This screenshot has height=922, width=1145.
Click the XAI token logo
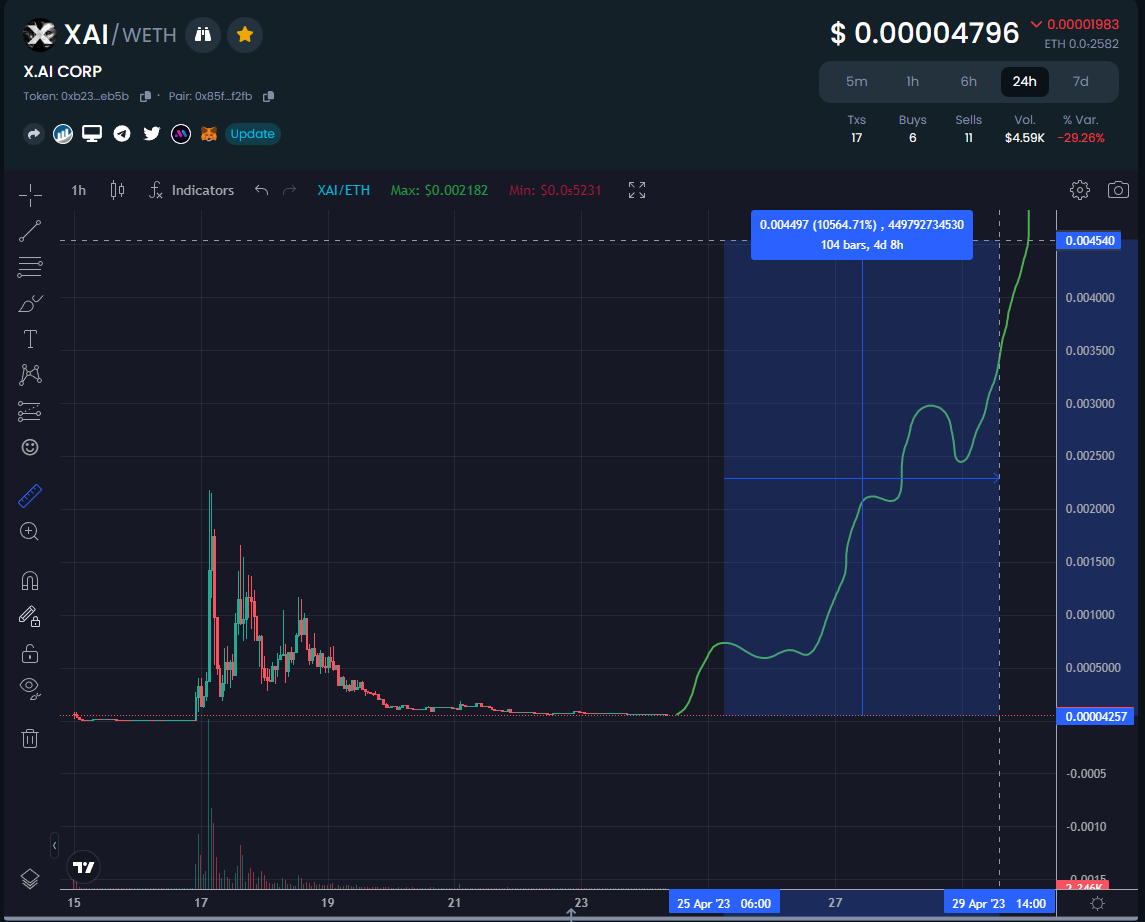(x=39, y=34)
